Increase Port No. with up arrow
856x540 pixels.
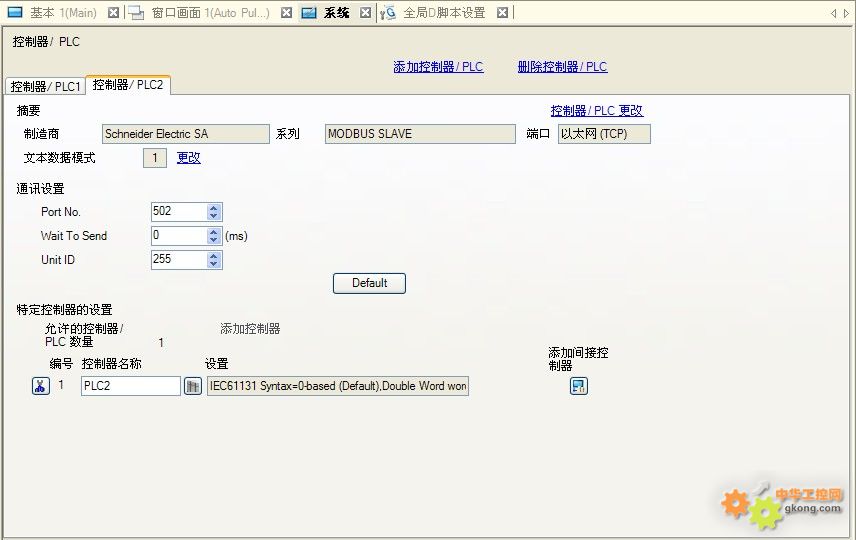(x=214, y=208)
